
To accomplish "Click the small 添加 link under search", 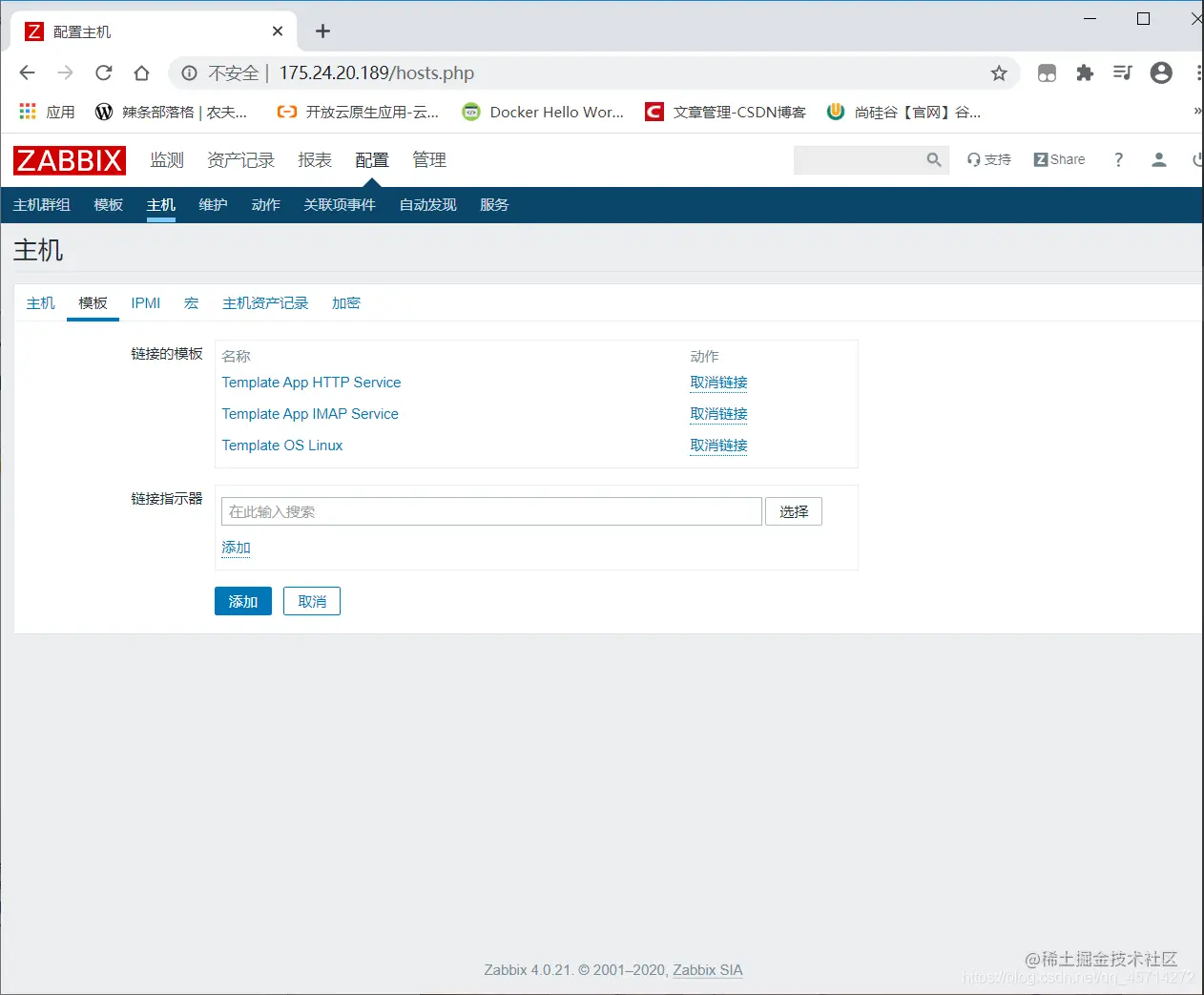I will 237,548.
